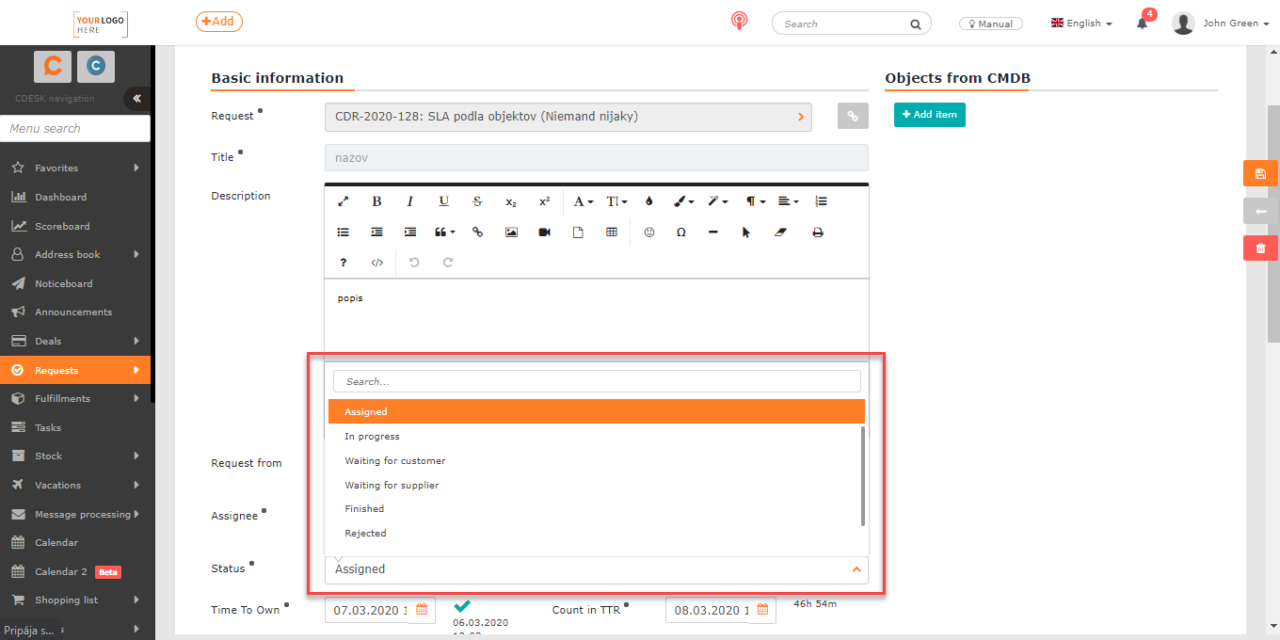Decrease indent in the editor

click(x=377, y=232)
